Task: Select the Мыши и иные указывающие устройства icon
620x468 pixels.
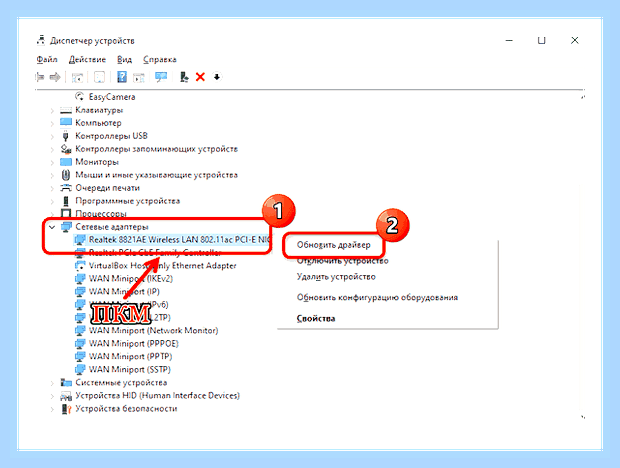Action: (x=66, y=175)
